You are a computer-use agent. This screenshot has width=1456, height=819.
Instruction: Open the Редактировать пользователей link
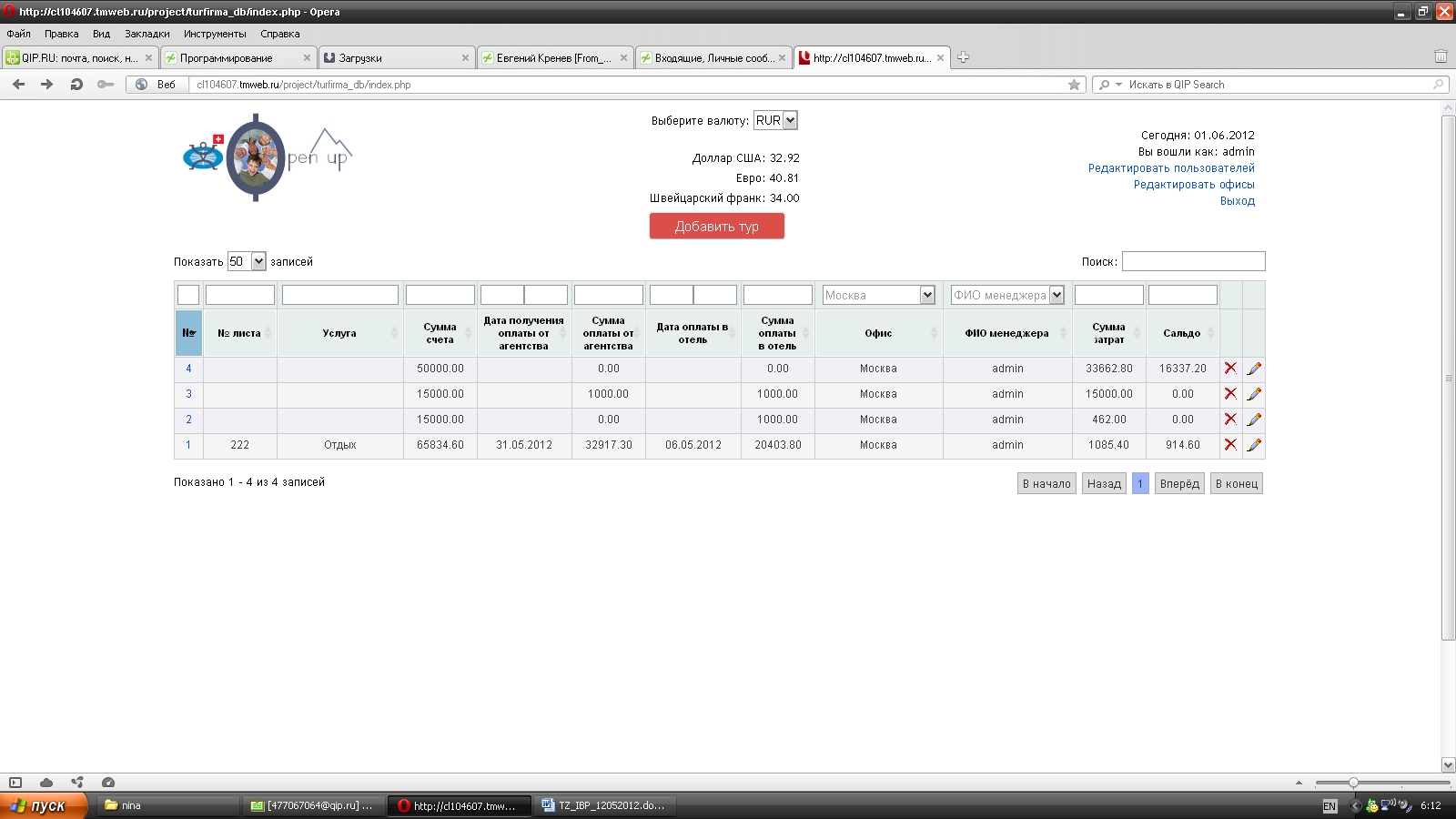(x=1171, y=168)
